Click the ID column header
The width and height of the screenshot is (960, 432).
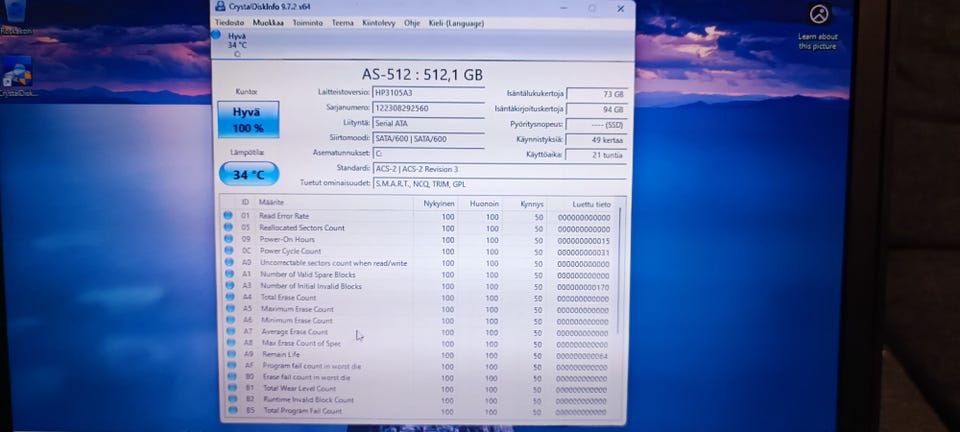[245, 203]
